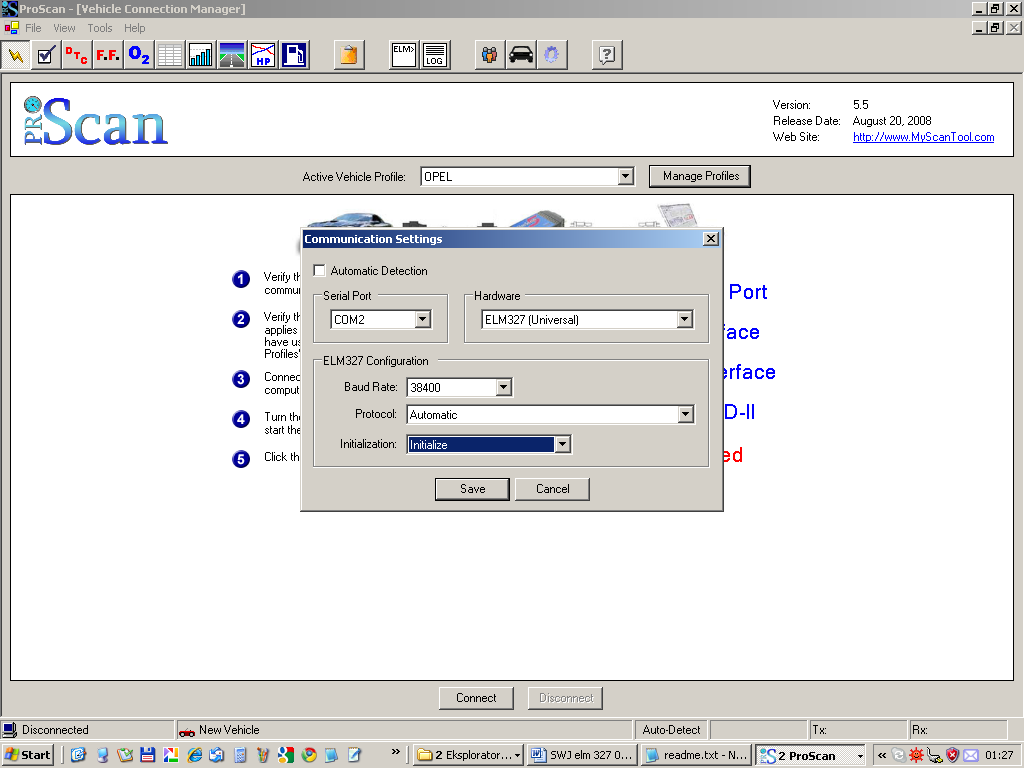The image size is (1024, 768).
Task: Cancel the Communication Settings dialog
Action: [x=552, y=489]
